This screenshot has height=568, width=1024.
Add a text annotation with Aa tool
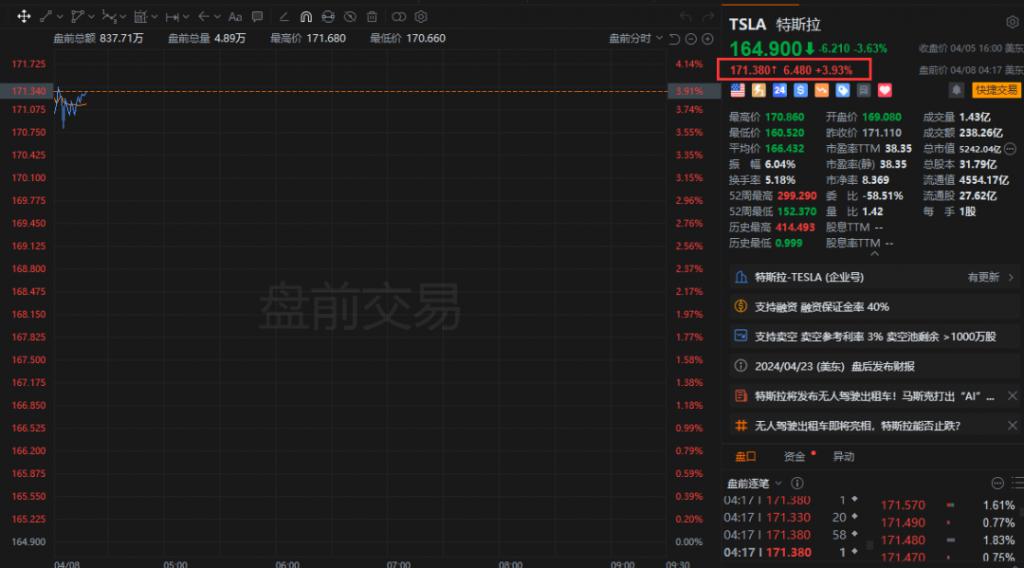[235, 17]
